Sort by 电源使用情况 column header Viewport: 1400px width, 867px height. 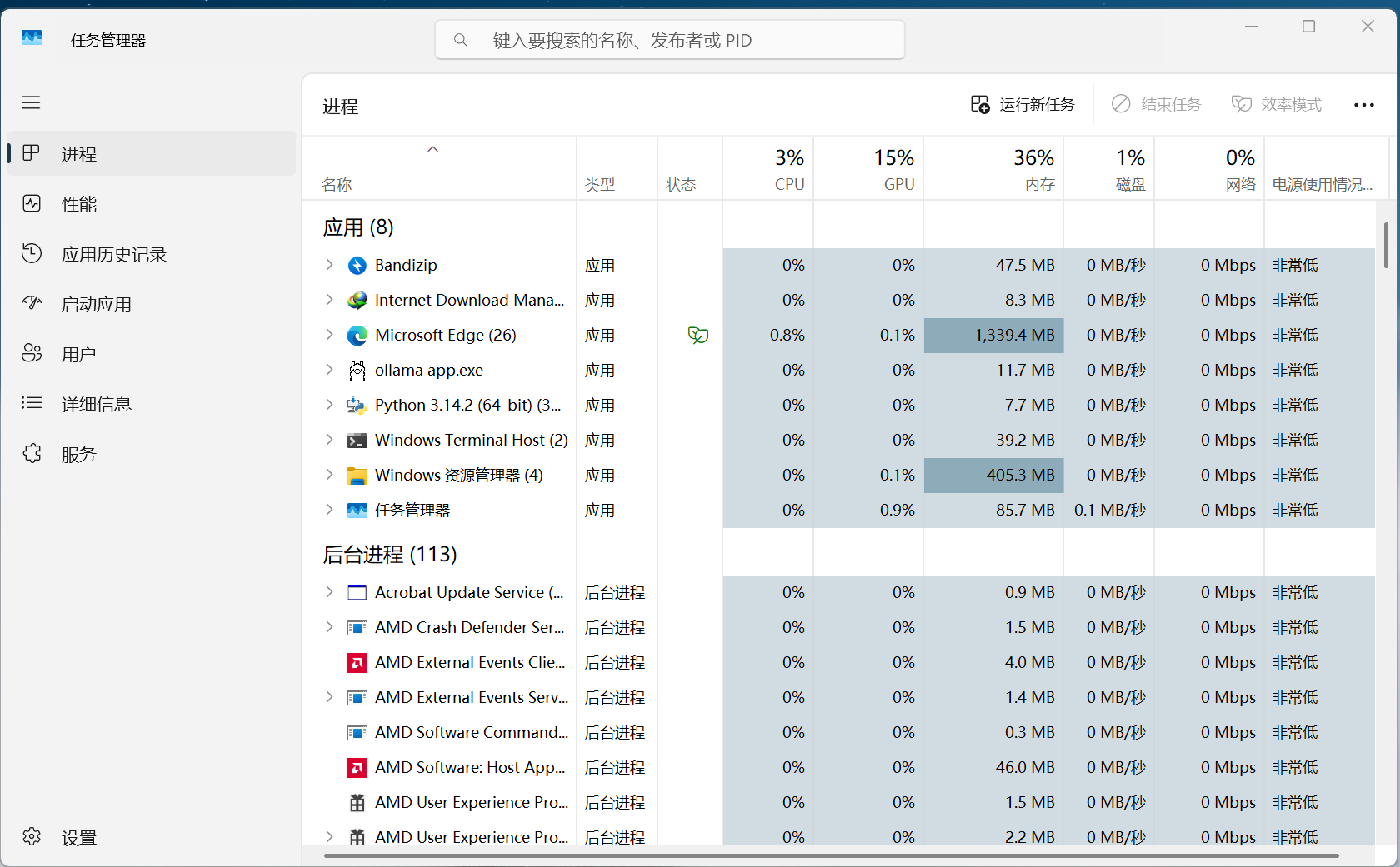[x=1327, y=169]
